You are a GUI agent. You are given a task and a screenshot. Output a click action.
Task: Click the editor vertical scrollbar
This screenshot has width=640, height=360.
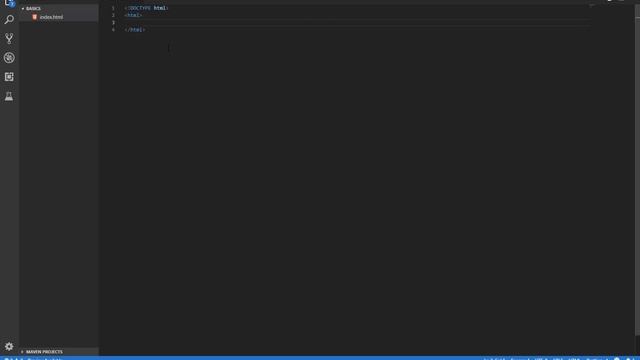click(637, 176)
